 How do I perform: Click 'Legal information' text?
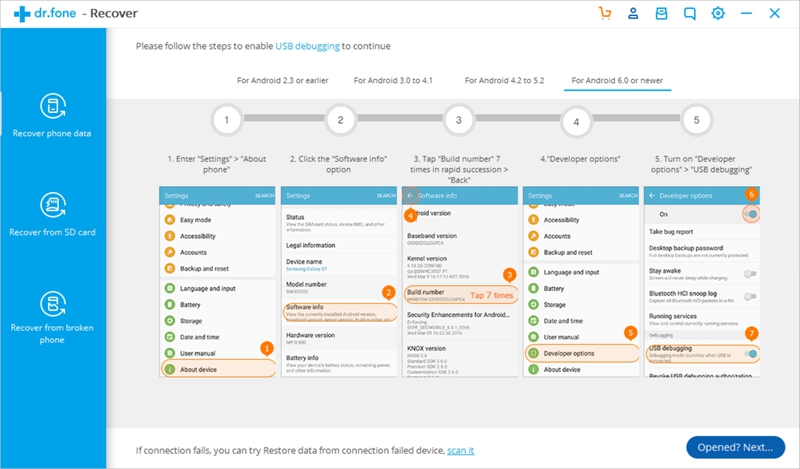(311, 245)
